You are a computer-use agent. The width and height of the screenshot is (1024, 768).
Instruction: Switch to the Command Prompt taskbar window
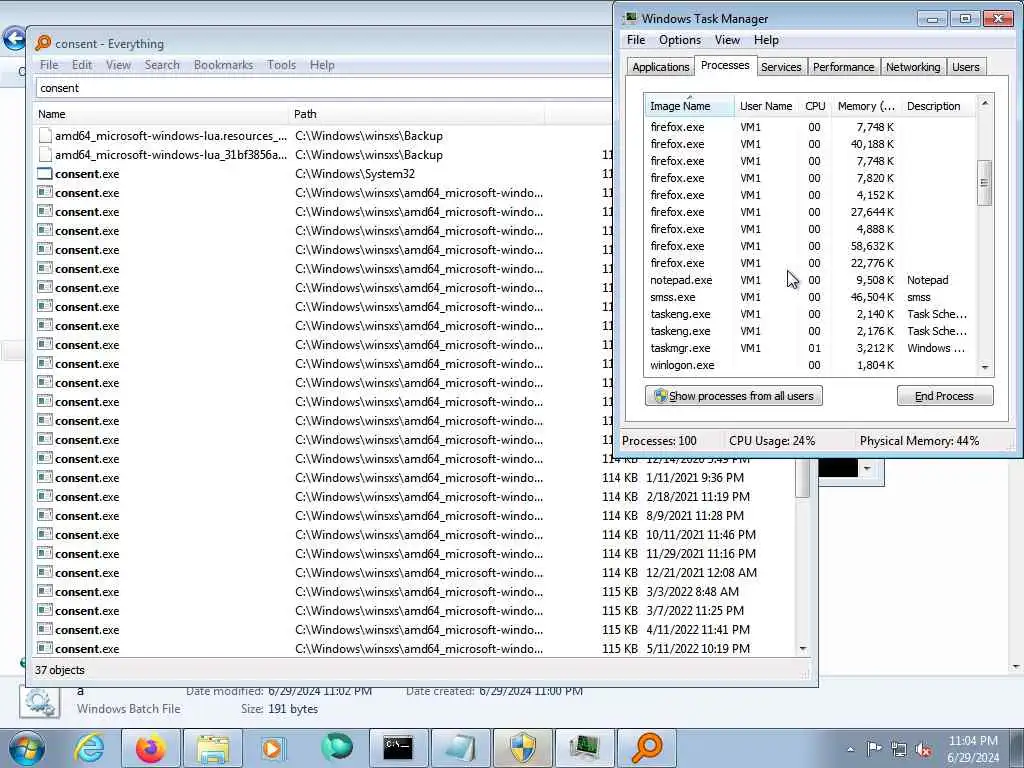point(398,748)
